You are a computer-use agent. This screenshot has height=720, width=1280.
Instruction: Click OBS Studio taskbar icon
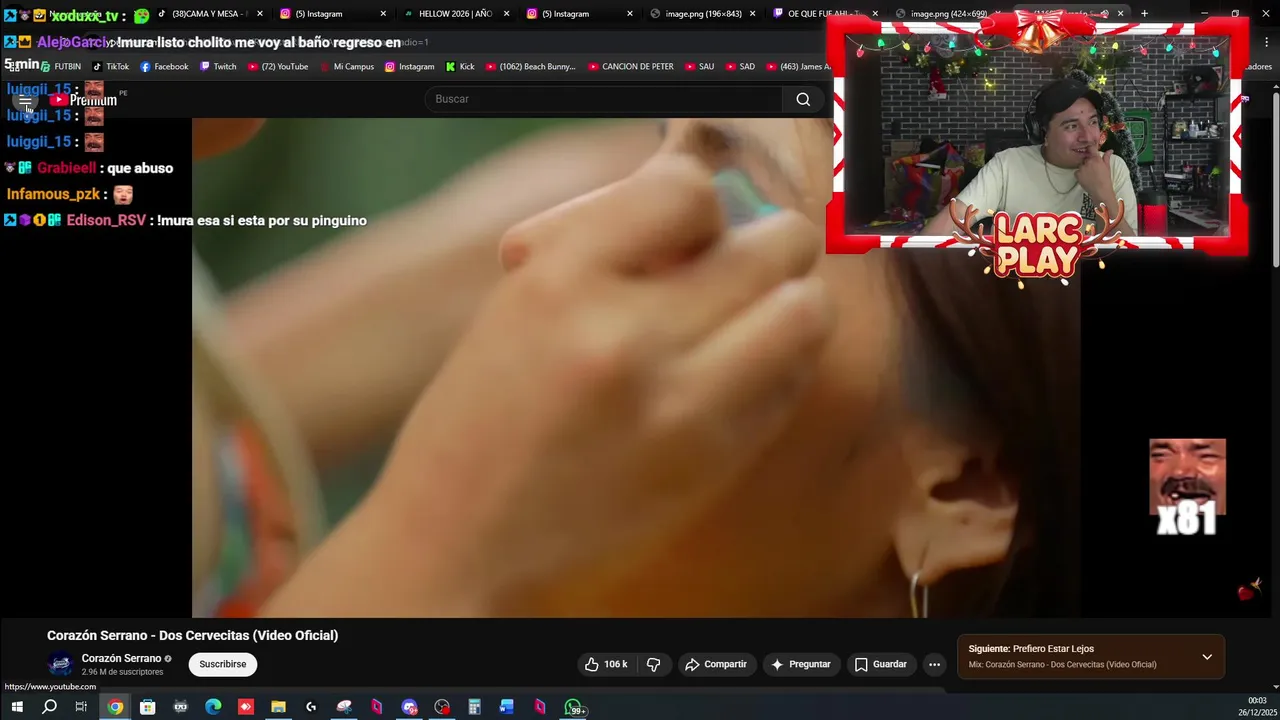442,707
